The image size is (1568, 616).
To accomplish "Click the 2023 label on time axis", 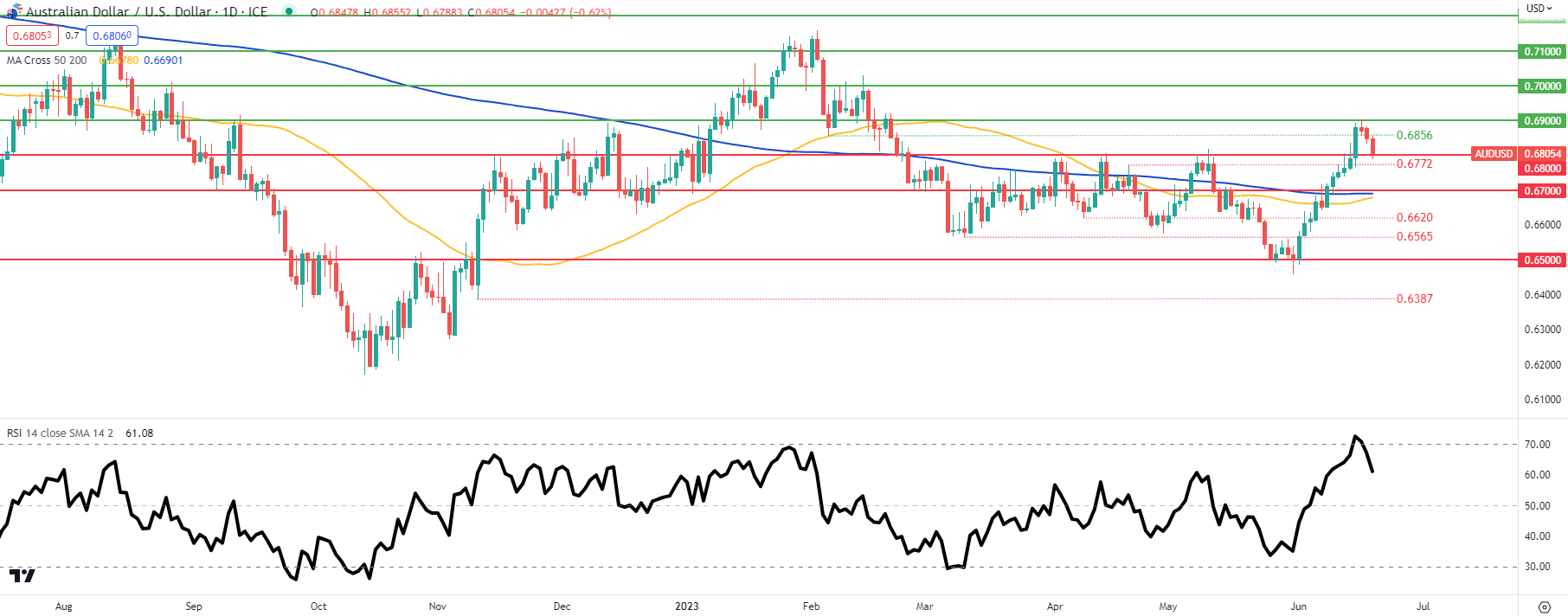I will [x=687, y=606].
